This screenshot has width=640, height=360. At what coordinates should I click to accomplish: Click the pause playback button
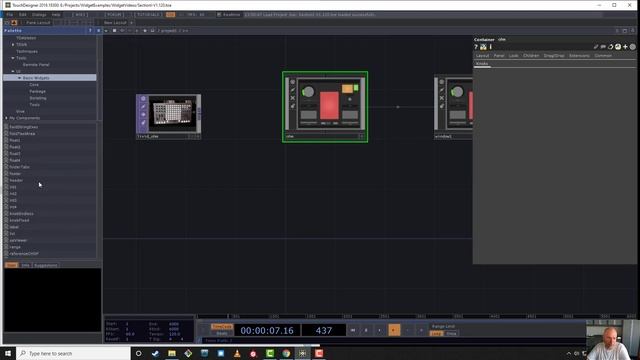366,330
